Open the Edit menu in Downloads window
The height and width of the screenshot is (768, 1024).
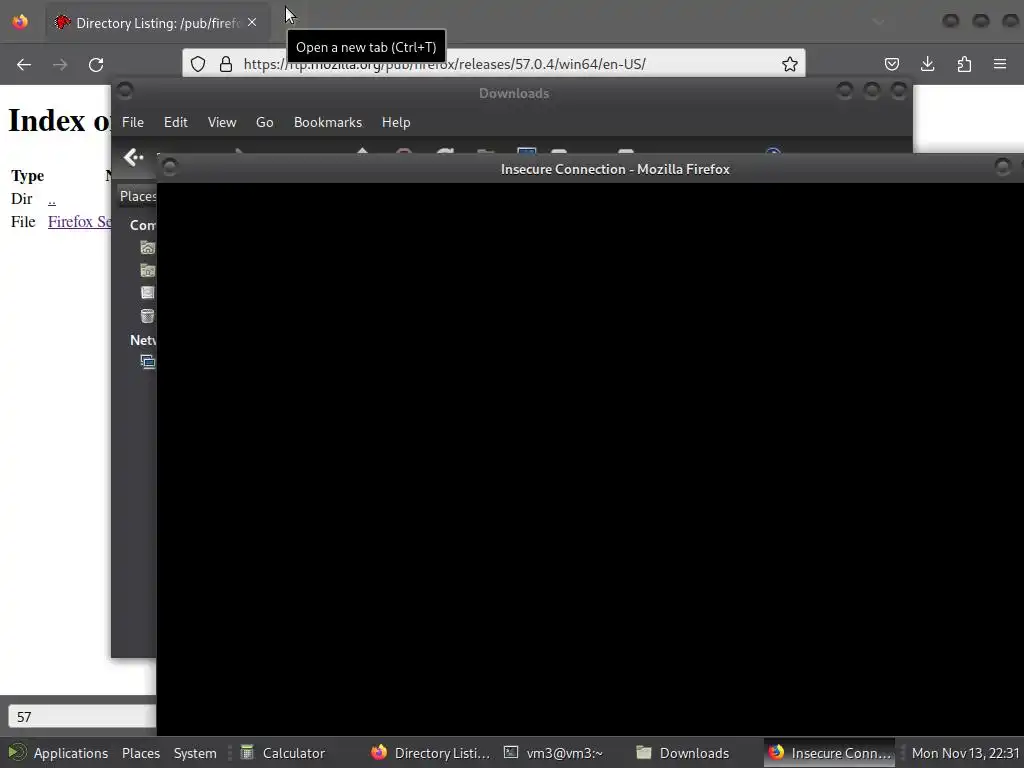coord(176,122)
